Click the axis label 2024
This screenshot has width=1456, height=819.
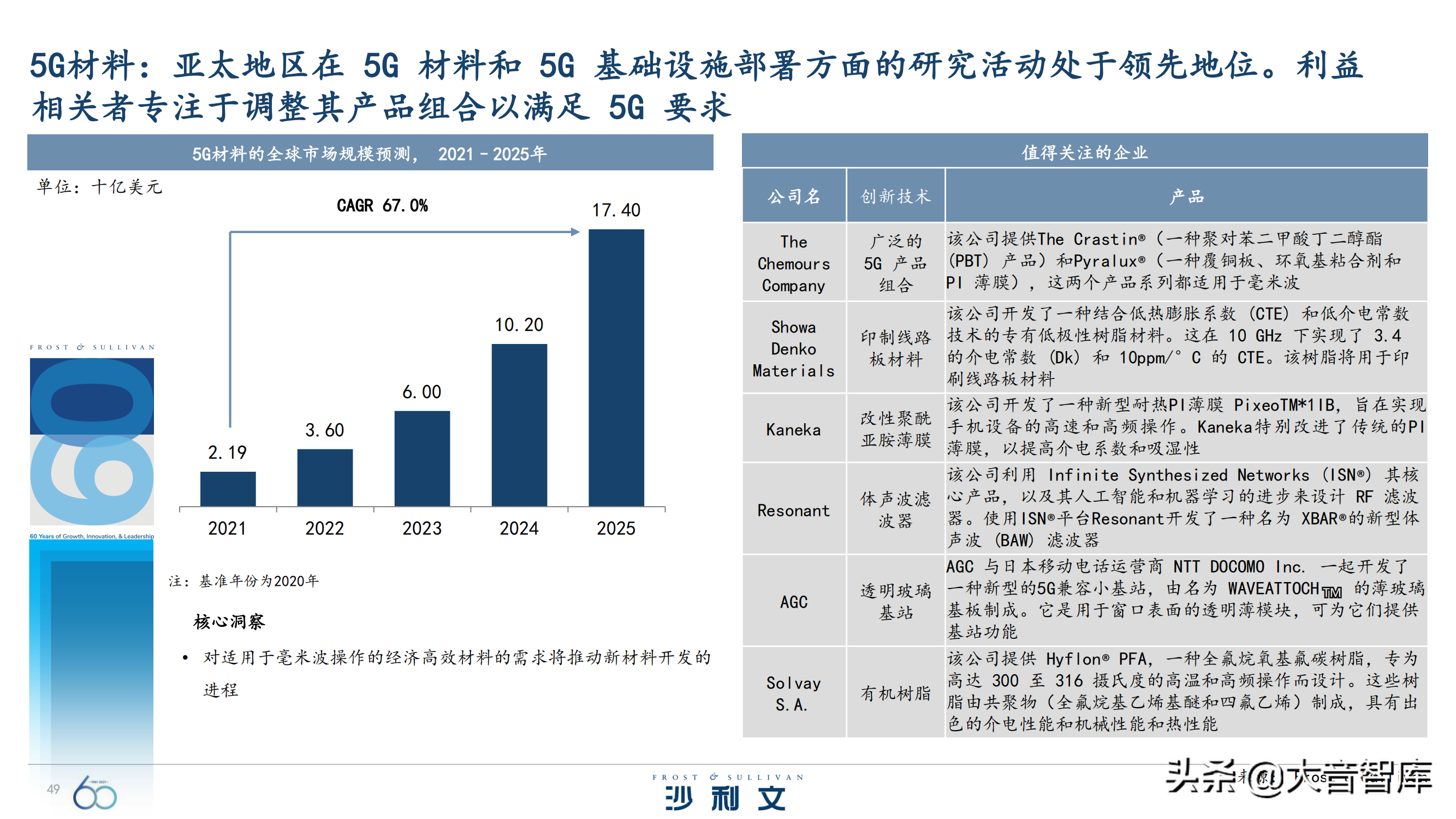(x=519, y=529)
